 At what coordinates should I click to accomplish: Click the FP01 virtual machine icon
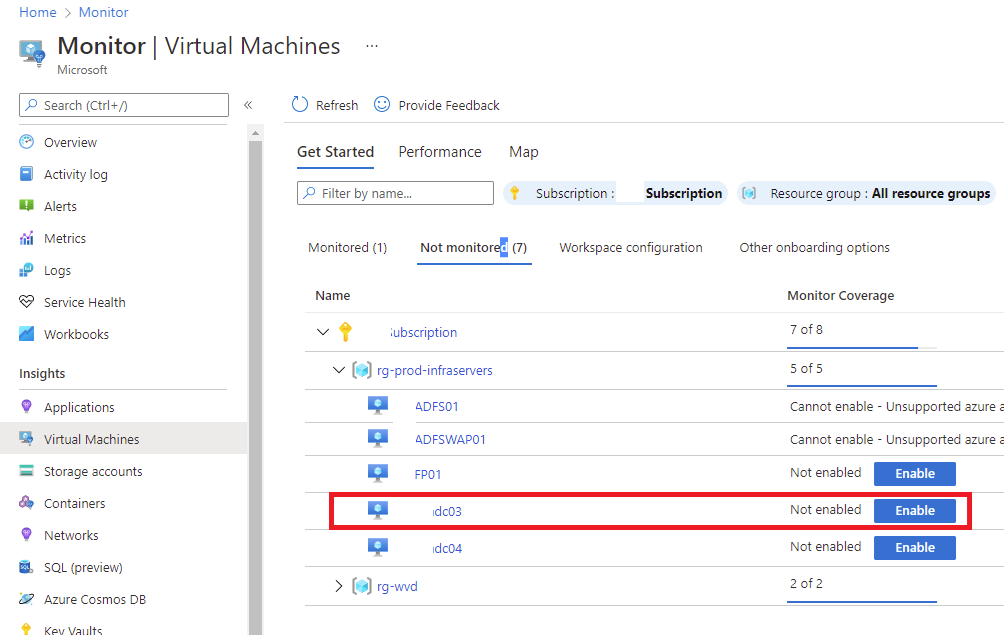click(378, 474)
